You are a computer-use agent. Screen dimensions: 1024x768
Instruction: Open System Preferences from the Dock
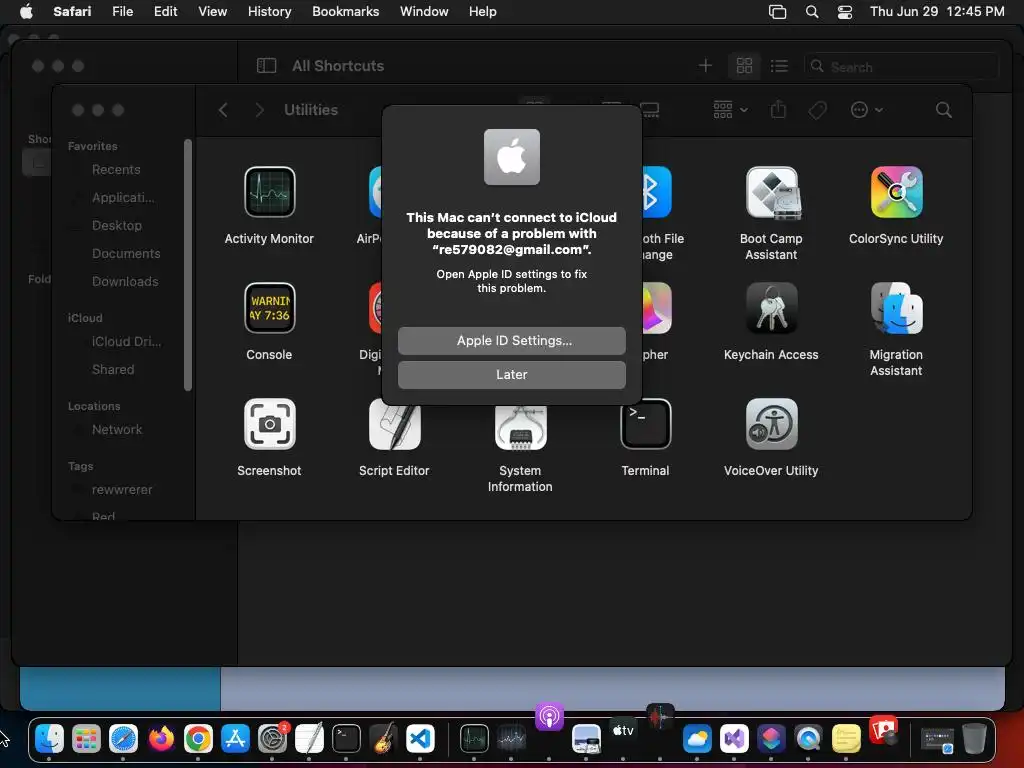coord(272,739)
